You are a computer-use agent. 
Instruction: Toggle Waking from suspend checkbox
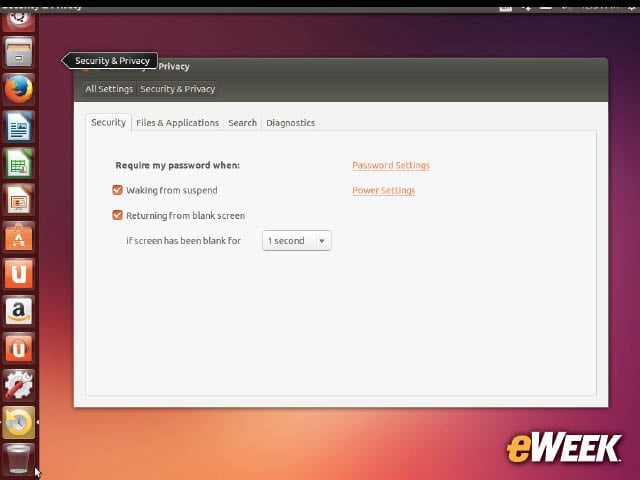point(117,190)
